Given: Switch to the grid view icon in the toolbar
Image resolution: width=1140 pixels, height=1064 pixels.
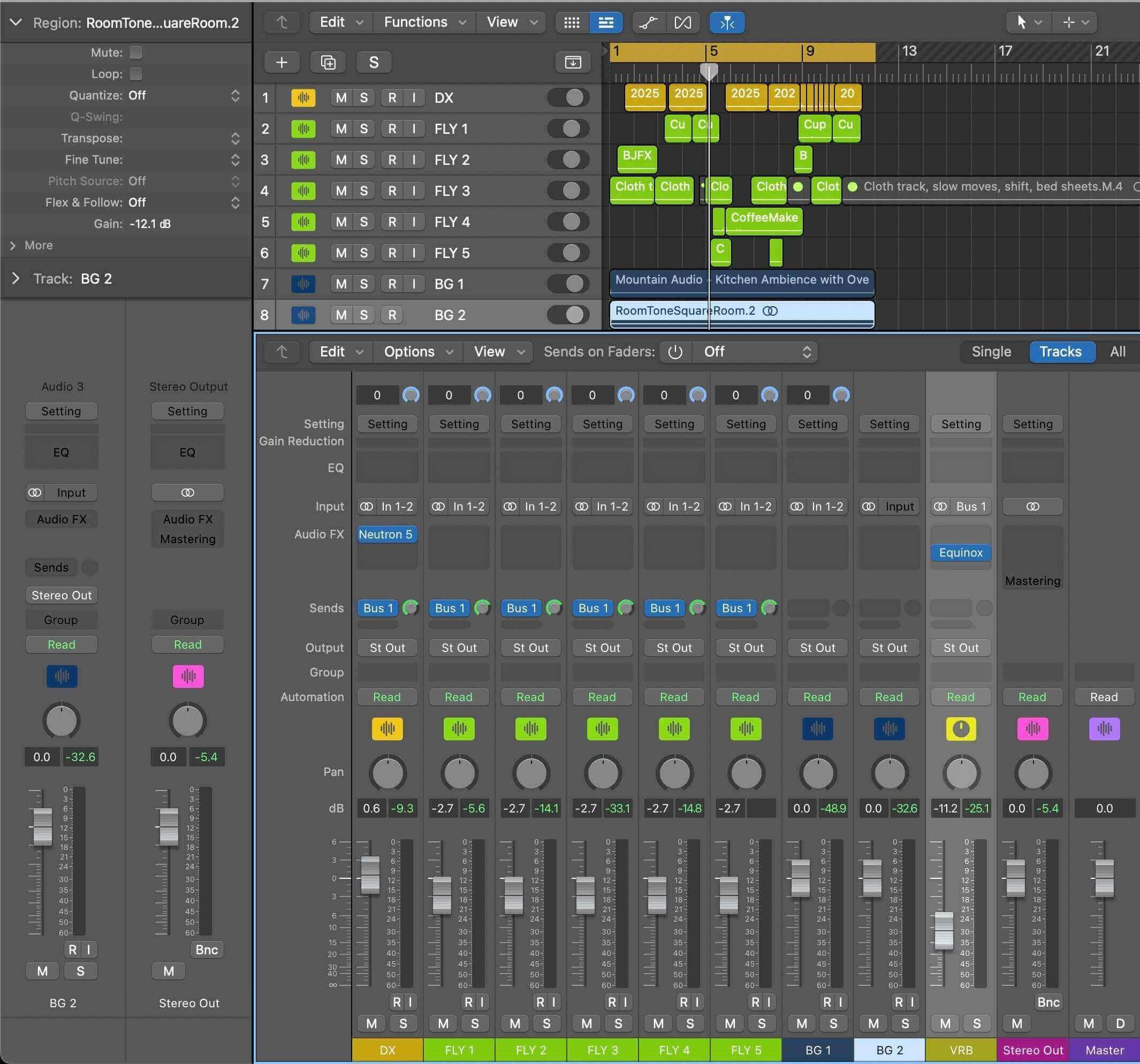Looking at the screenshot, I should tap(572, 22).
